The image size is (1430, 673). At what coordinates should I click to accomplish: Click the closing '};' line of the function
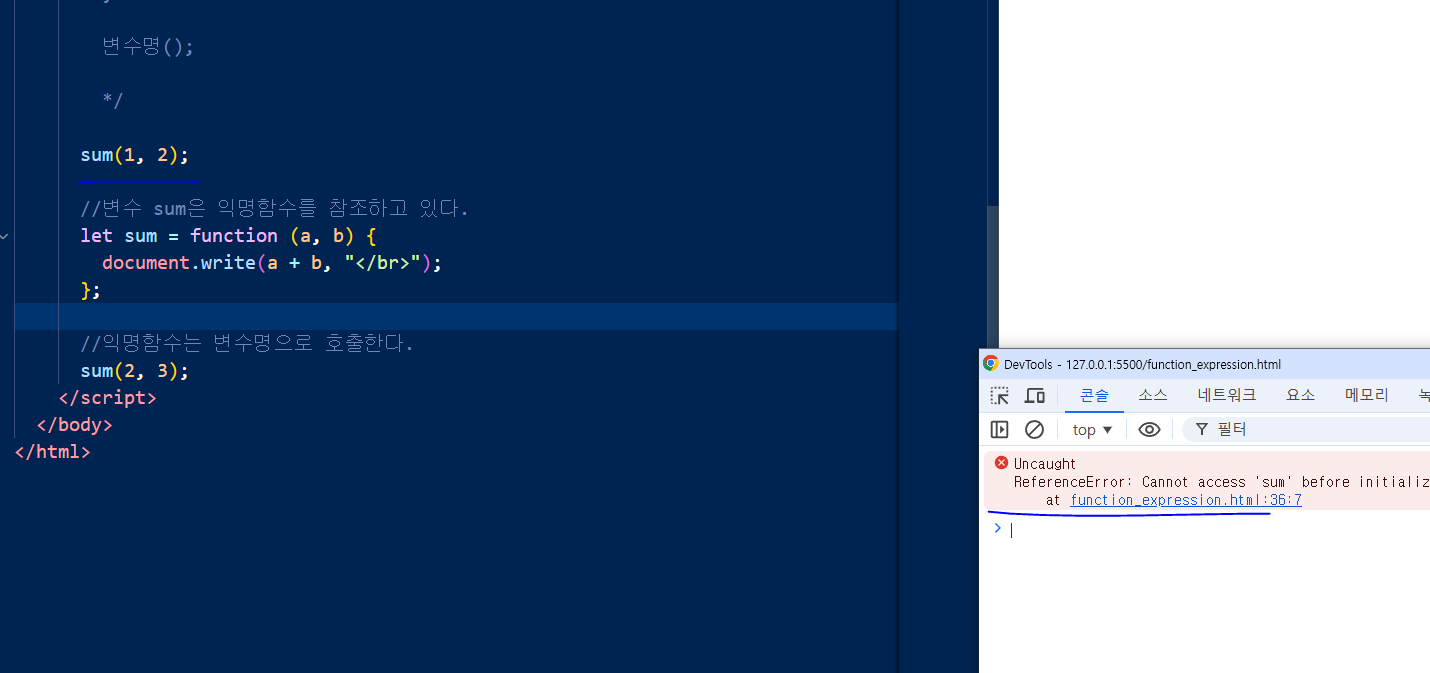(91, 290)
